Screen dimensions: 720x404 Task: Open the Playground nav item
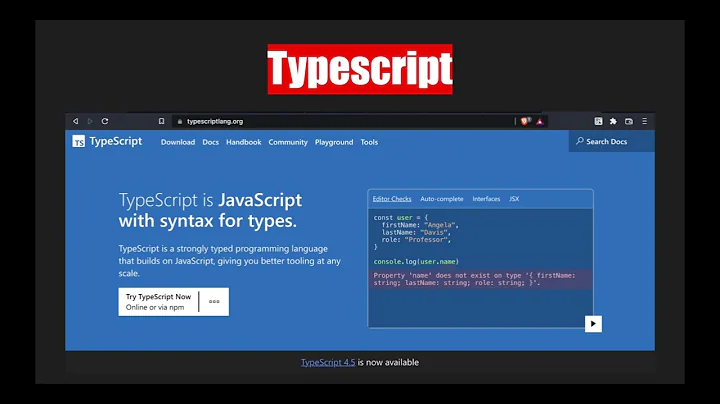334,142
